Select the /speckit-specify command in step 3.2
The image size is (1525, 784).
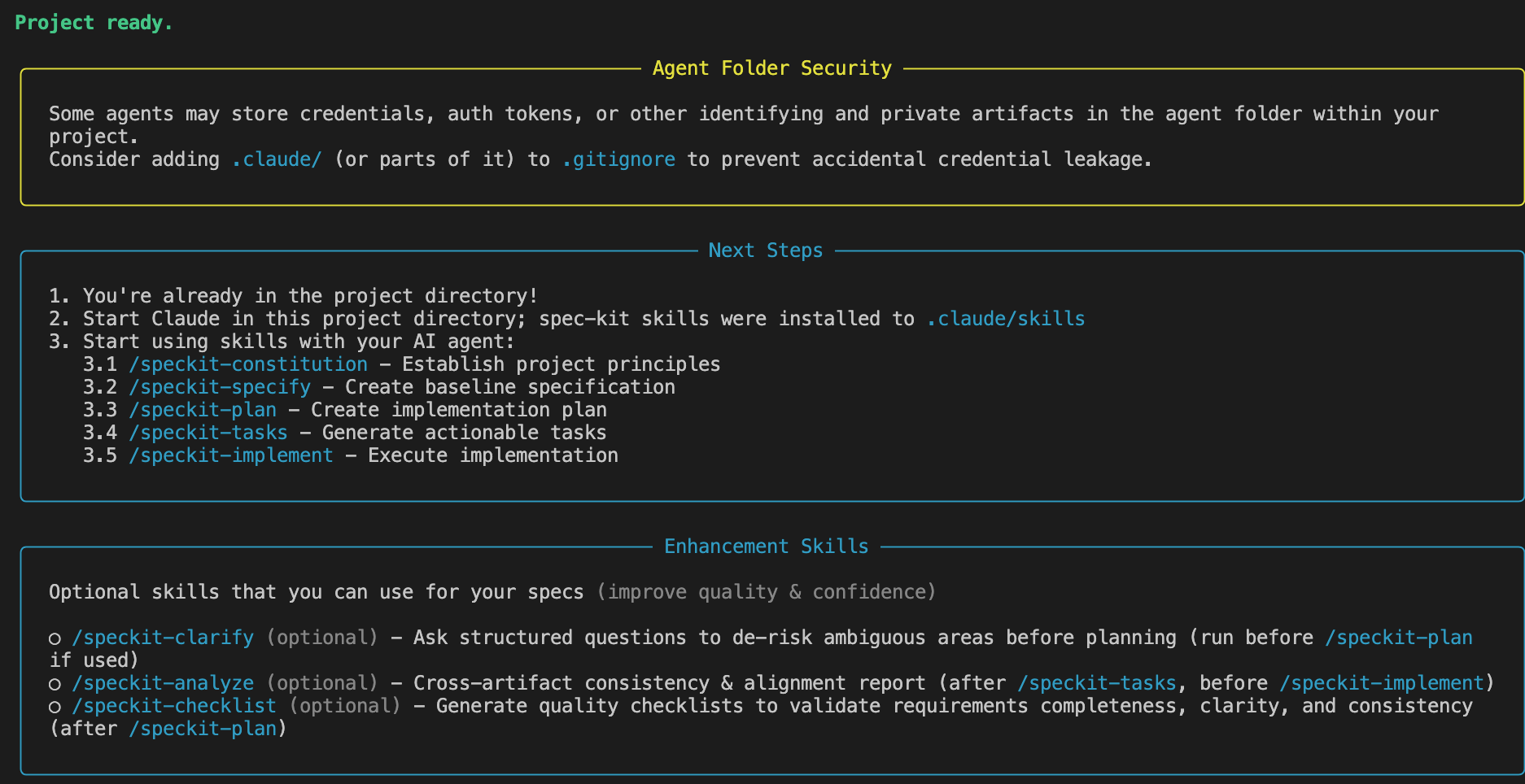tap(220, 387)
